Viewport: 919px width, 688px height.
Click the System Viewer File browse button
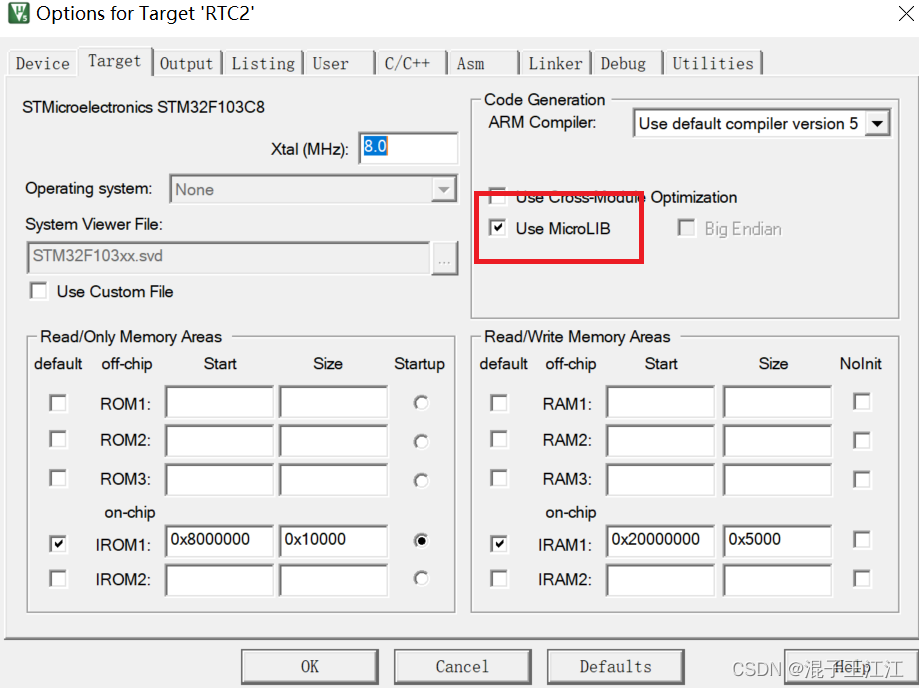(444, 258)
